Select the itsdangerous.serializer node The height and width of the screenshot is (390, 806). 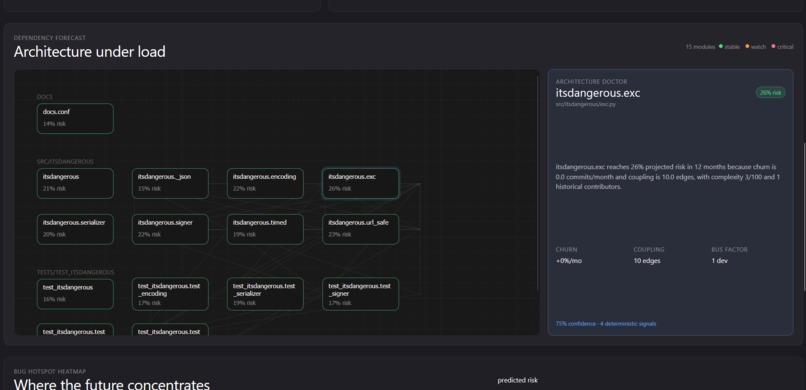coord(75,229)
